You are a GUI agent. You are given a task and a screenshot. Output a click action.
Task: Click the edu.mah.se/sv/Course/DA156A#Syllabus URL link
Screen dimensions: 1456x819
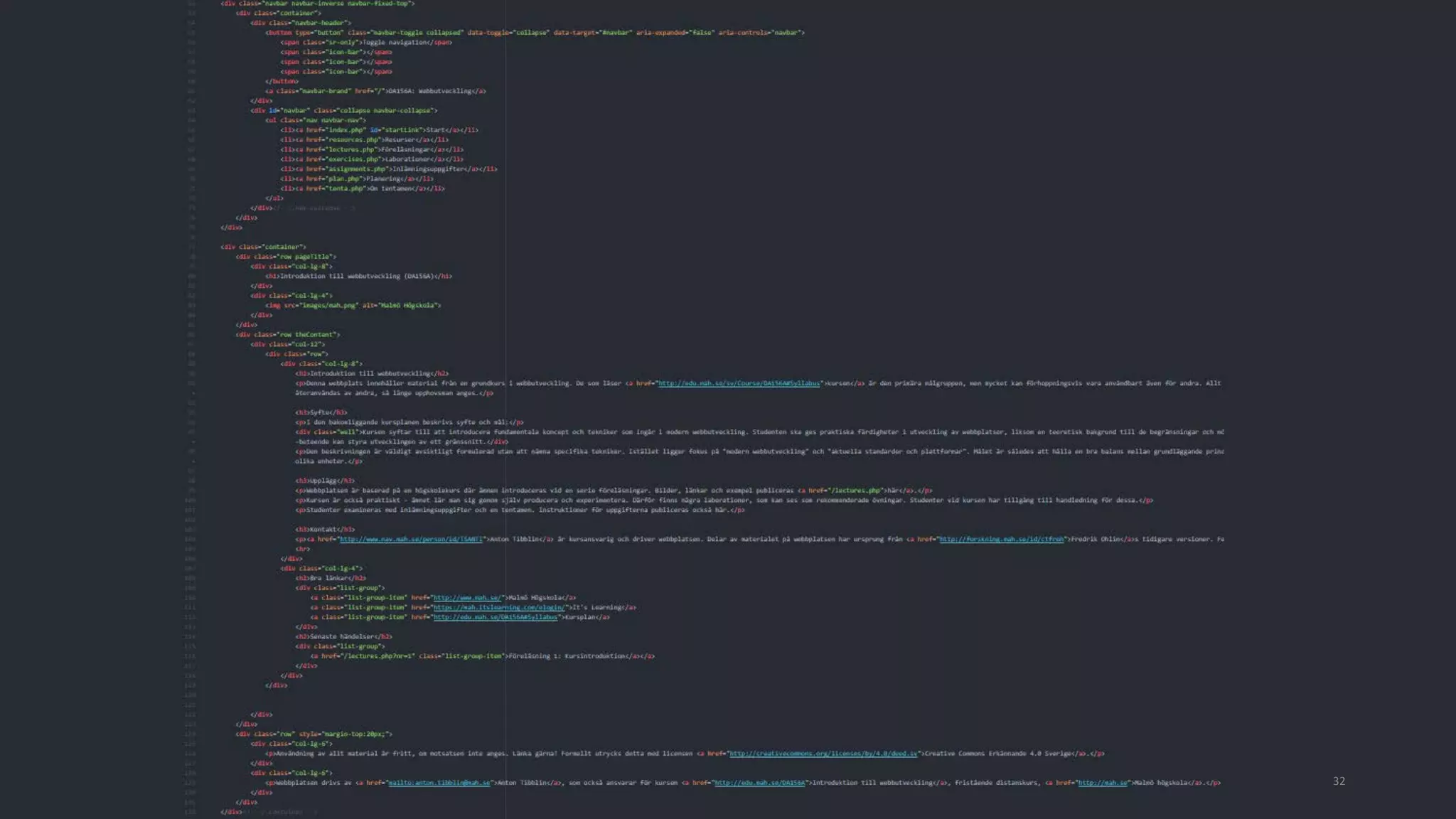(739, 383)
